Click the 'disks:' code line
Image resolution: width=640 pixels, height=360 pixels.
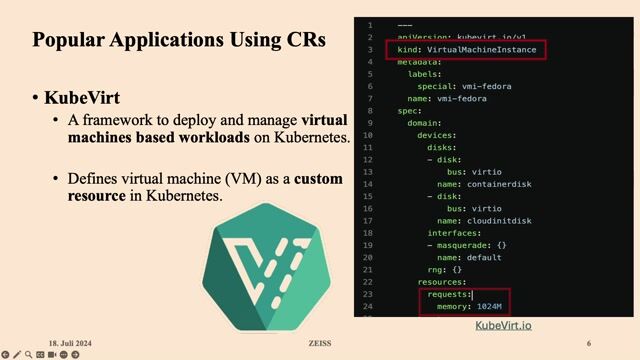pyautogui.click(x=442, y=148)
